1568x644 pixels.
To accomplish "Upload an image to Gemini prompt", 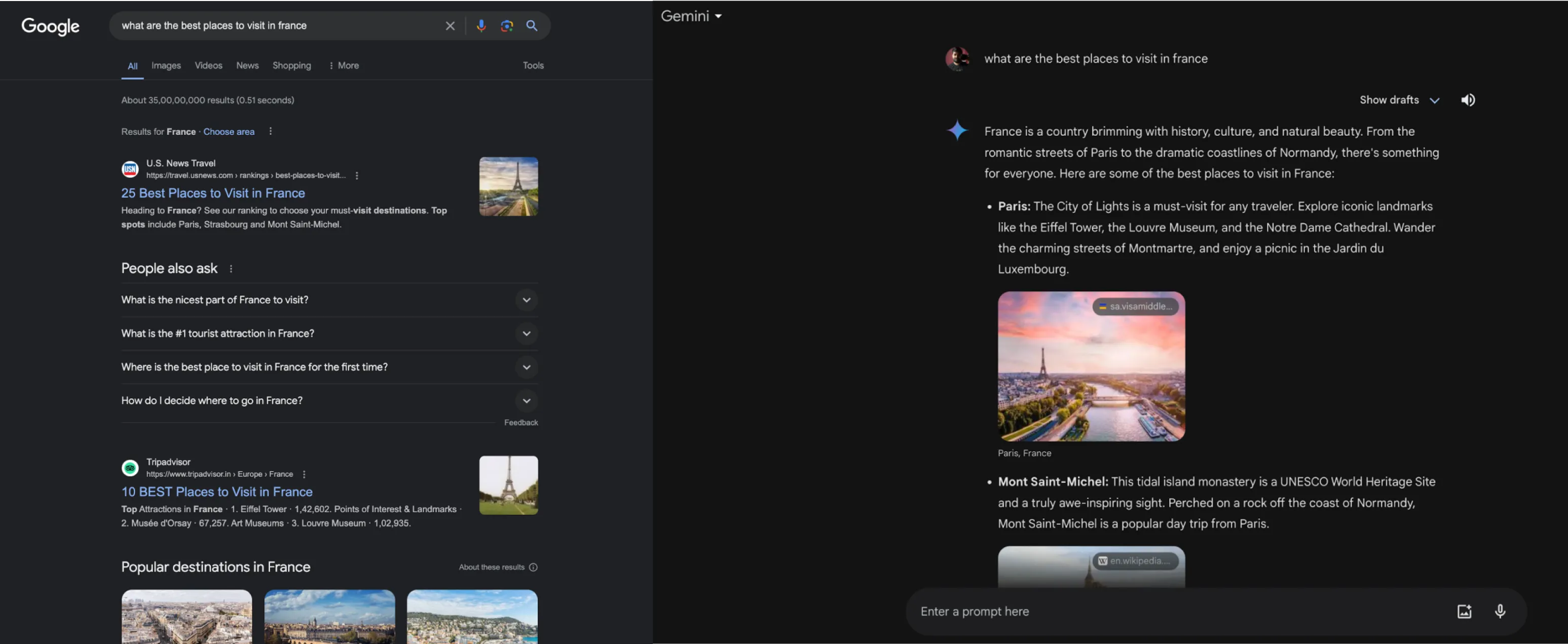I will click(1464, 611).
